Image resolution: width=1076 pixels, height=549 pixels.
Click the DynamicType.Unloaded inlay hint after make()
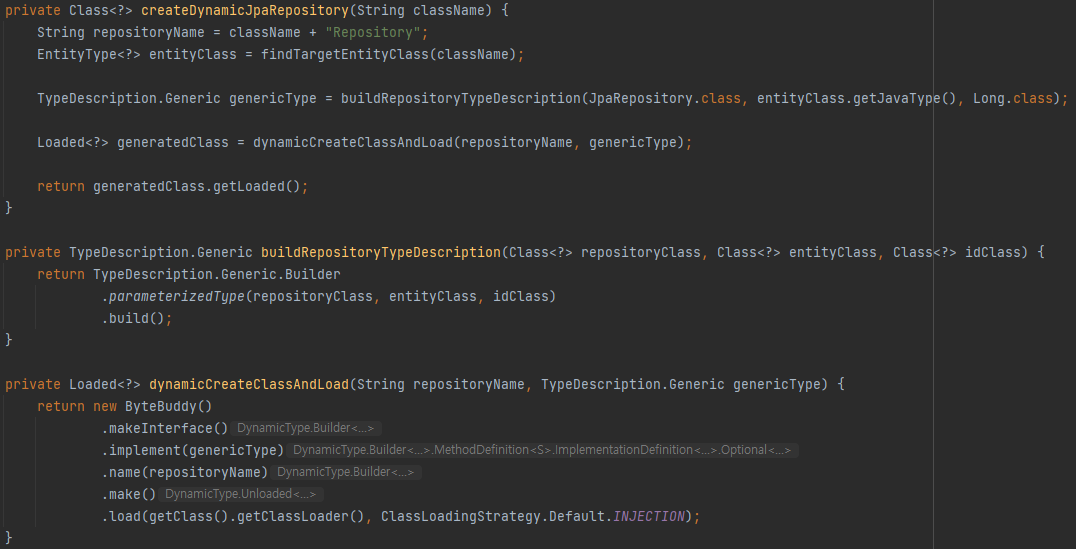pos(241,493)
